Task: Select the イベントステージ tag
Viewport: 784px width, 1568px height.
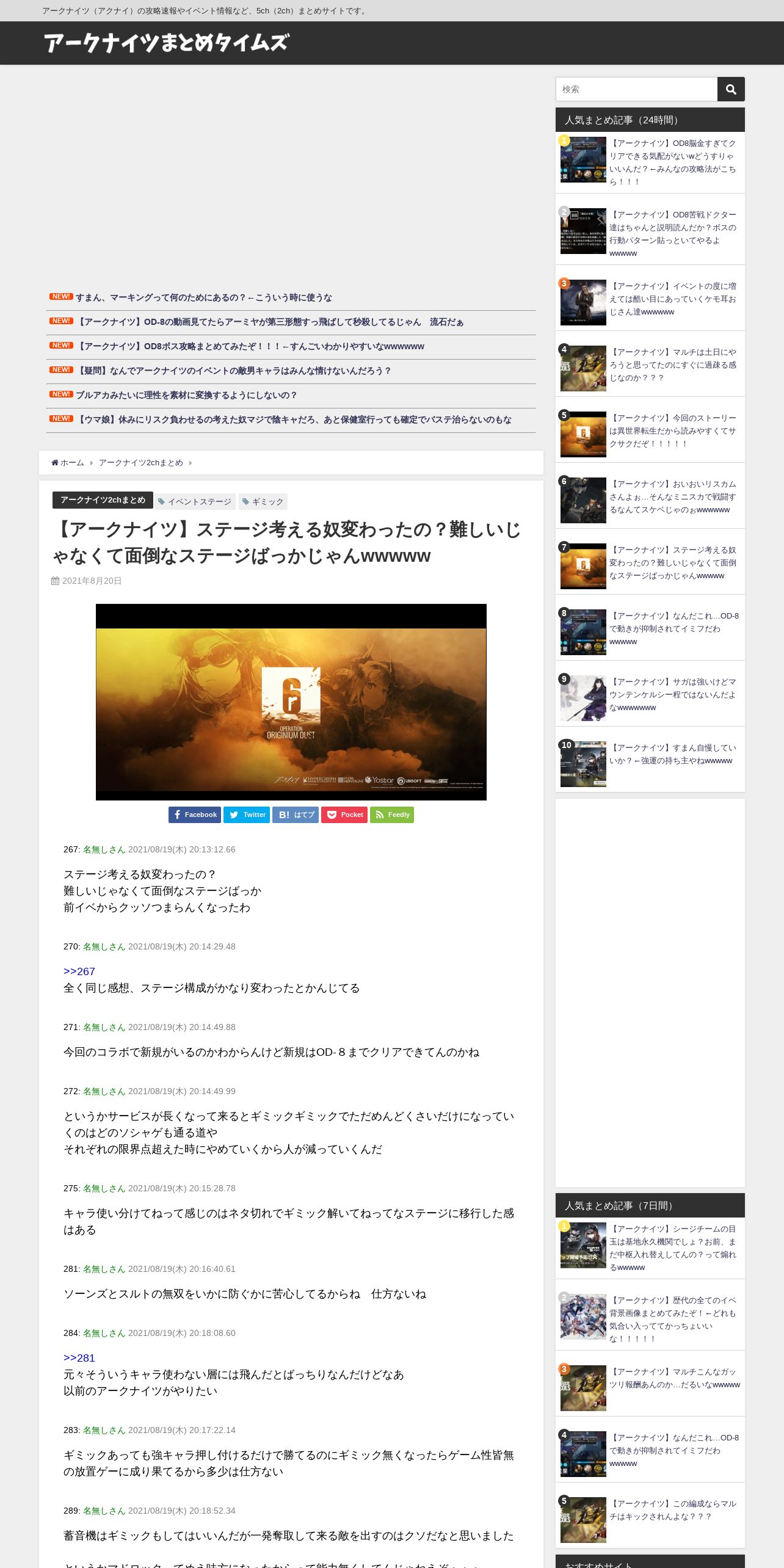Action: point(195,502)
